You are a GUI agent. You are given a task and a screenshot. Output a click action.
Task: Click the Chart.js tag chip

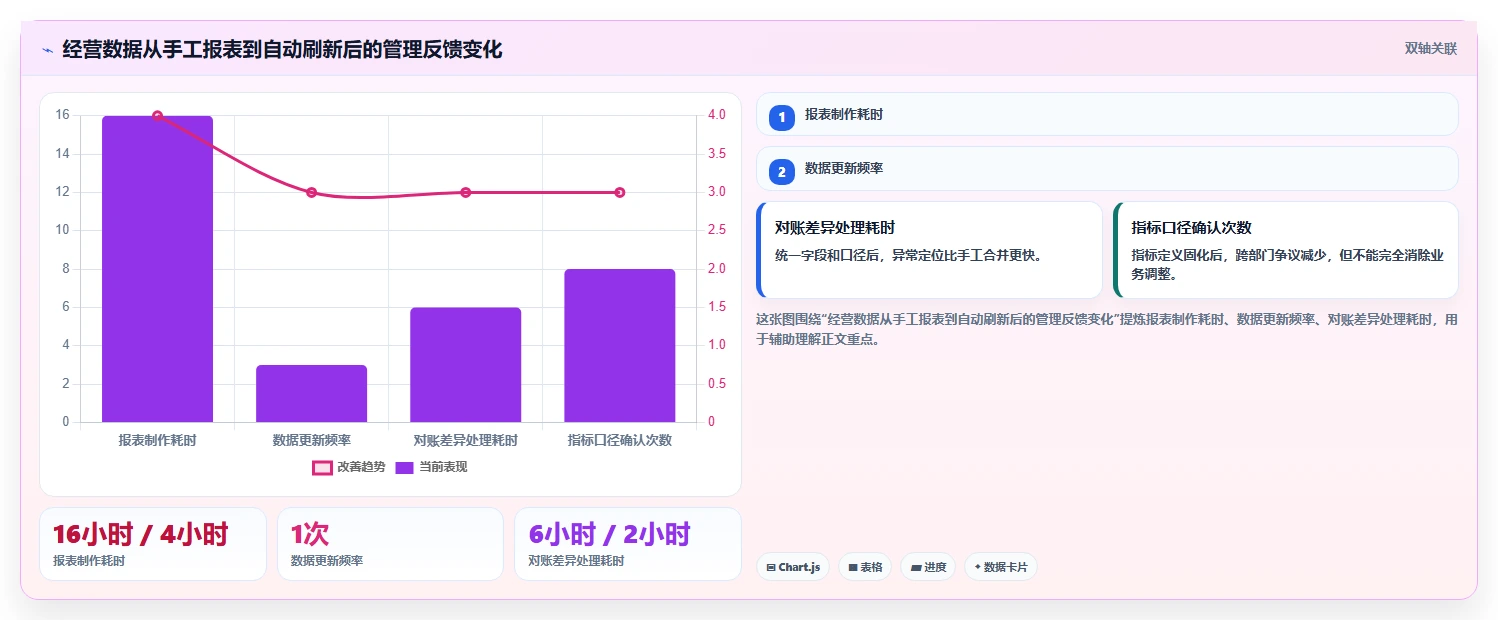point(793,567)
